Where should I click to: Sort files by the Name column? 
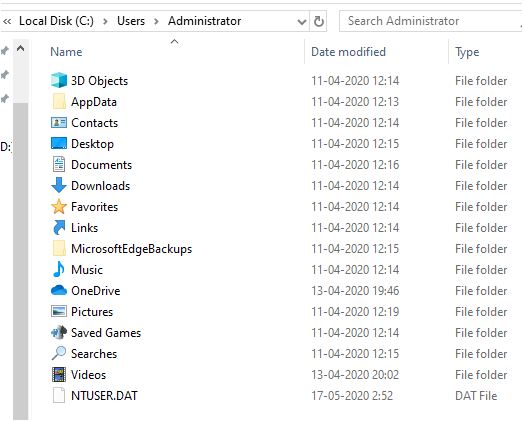[x=66, y=52]
